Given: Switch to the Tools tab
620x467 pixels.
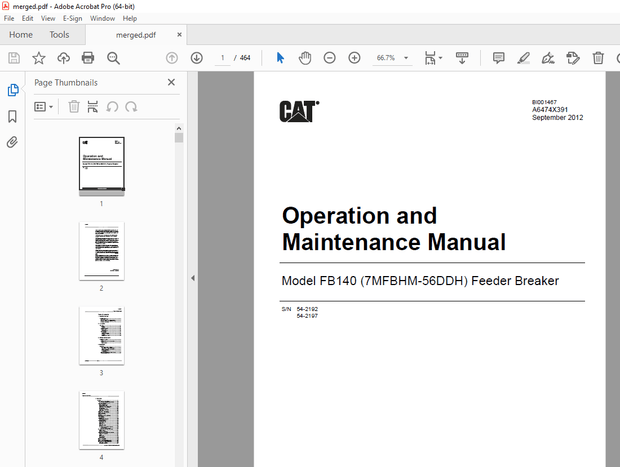Looking at the screenshot, I should pos(59,35).
